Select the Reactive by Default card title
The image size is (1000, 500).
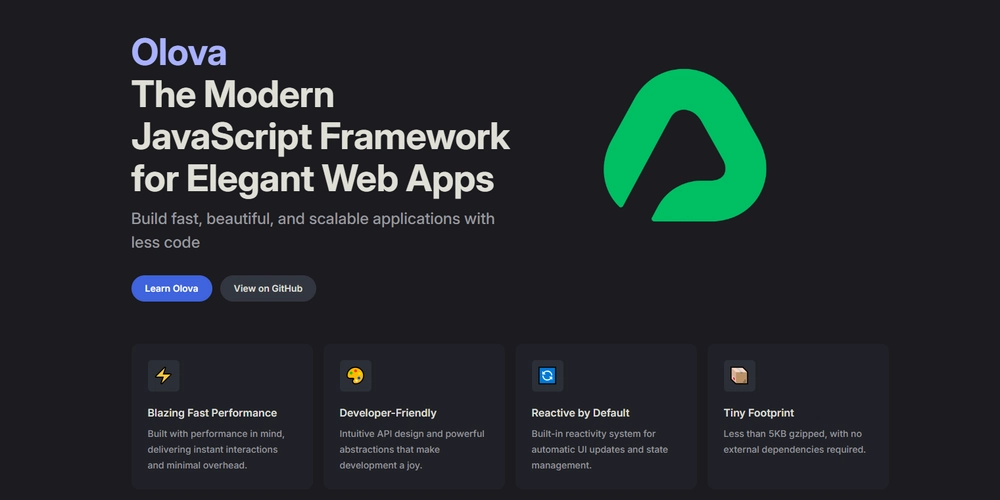pos(580,413)
